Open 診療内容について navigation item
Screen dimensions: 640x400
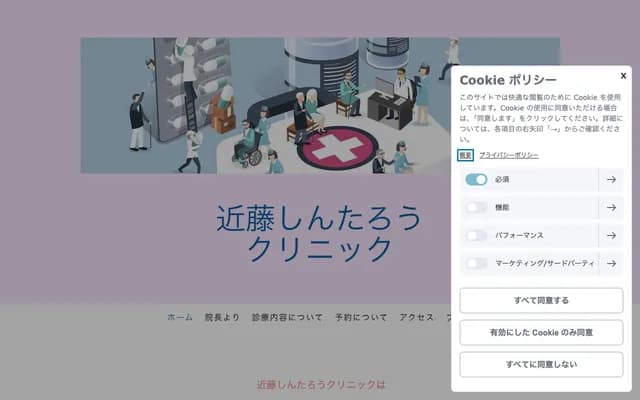287,317
